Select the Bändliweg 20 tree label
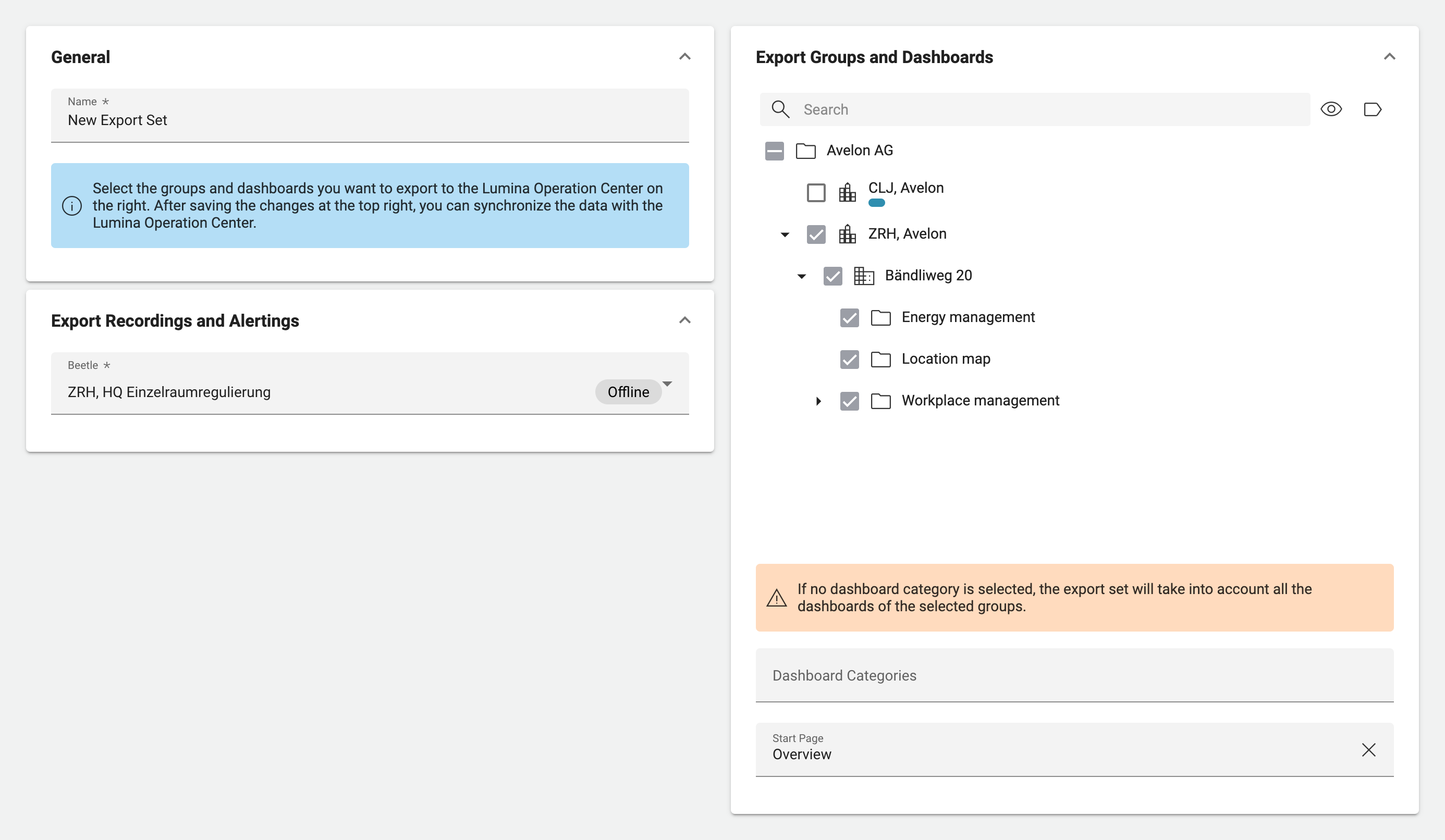The image size is (1445, 840). coord(928,276)
